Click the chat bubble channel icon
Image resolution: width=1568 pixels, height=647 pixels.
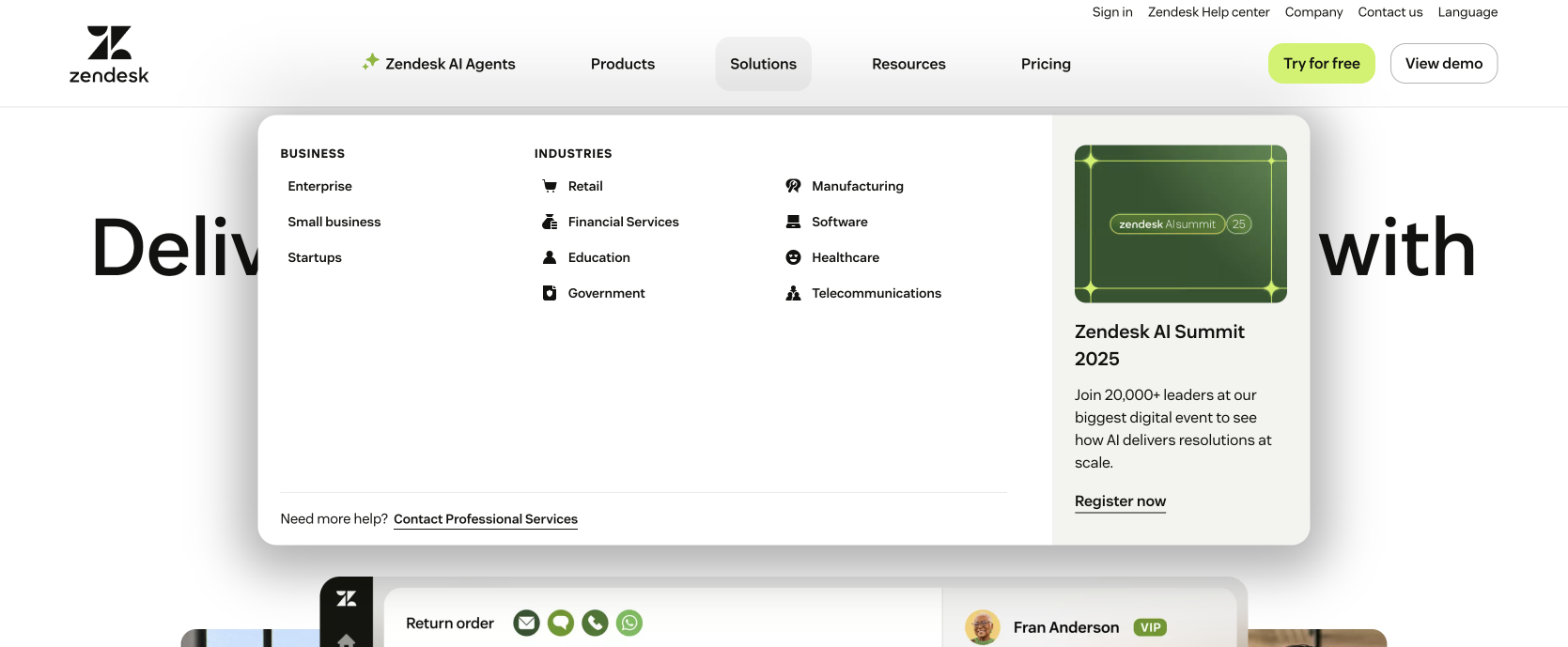[x=561, y=623]
